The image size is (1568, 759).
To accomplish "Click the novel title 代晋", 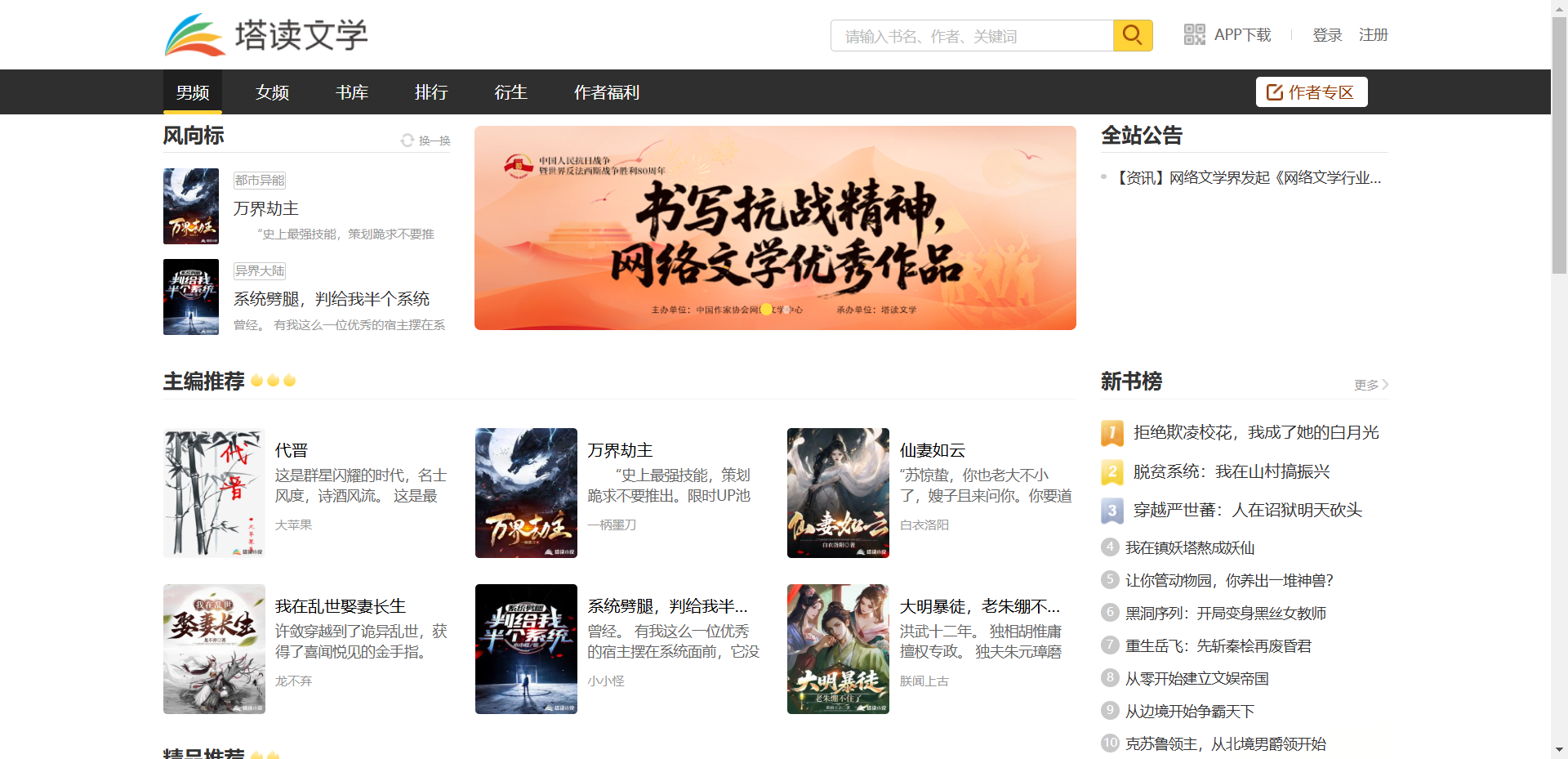I will pos(292,449).
